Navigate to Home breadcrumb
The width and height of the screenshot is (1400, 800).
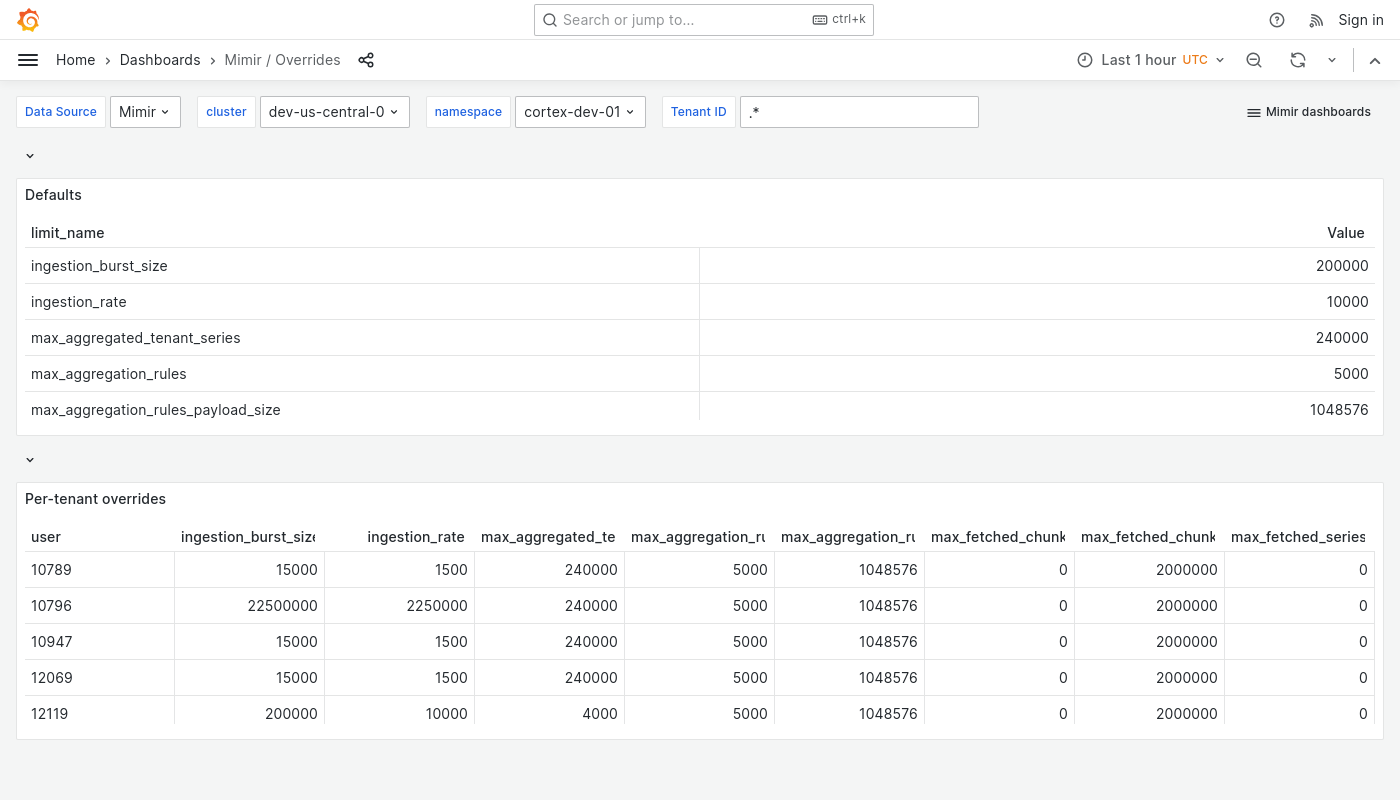pos(75,60)
